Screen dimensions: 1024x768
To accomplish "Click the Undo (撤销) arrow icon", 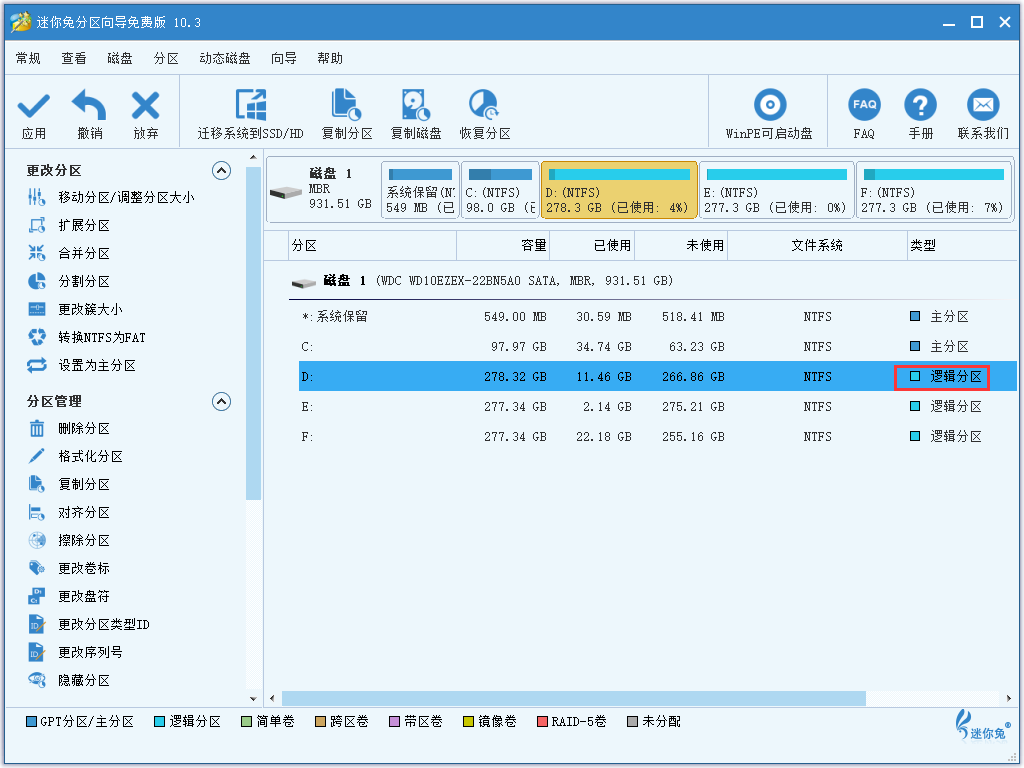I will click(x=89, y=104).
